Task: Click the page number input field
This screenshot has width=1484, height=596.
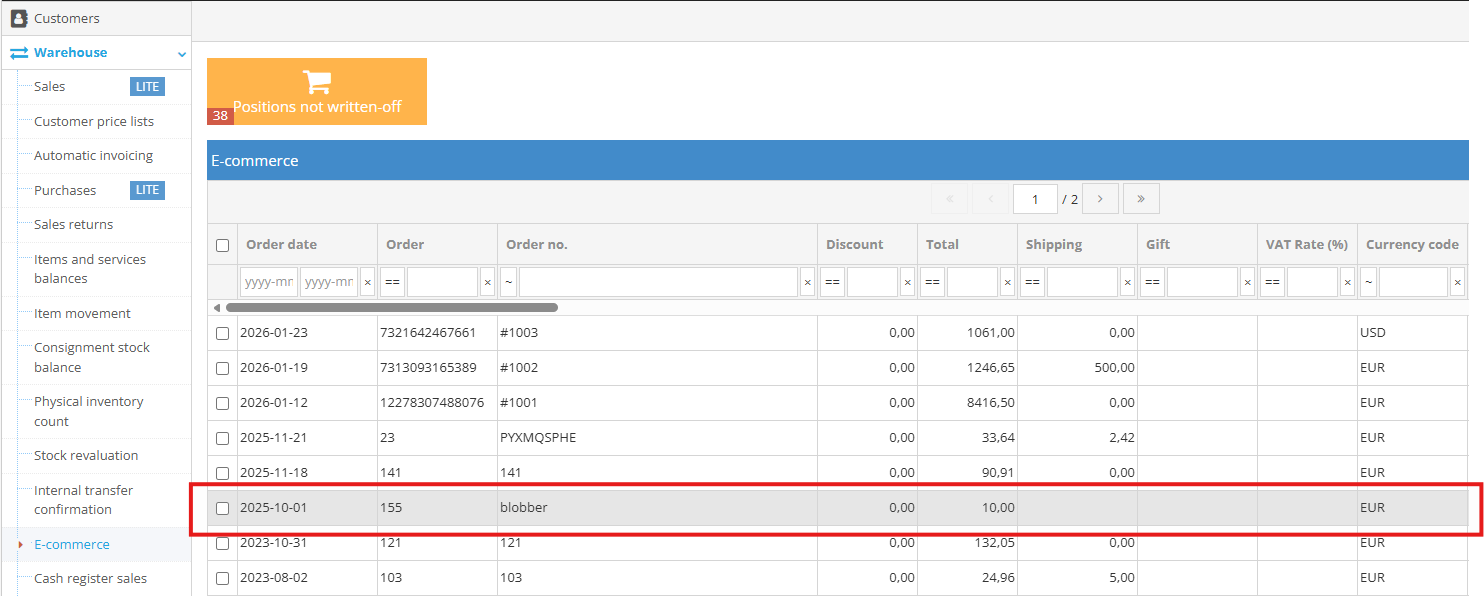Action: (1035, 198)
